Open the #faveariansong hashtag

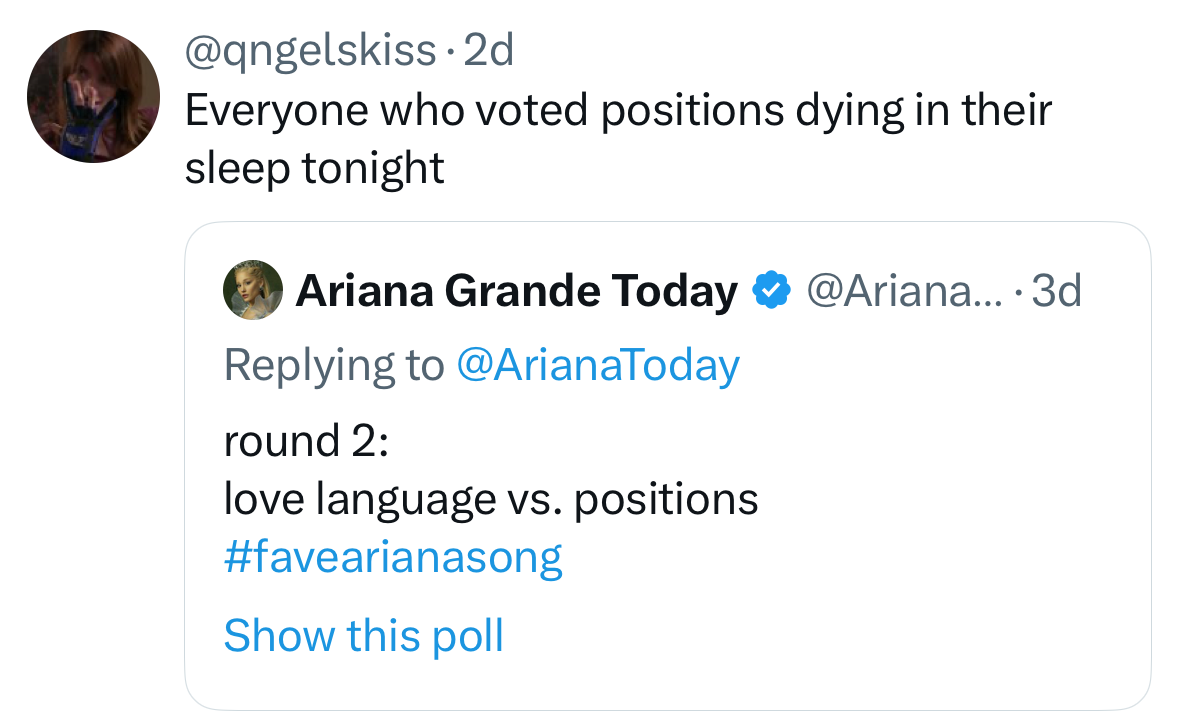pos(393,557)
